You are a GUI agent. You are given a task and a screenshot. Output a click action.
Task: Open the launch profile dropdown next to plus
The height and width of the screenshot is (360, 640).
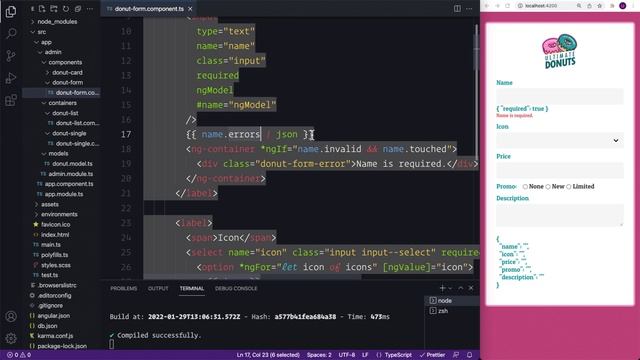[450, 288]
